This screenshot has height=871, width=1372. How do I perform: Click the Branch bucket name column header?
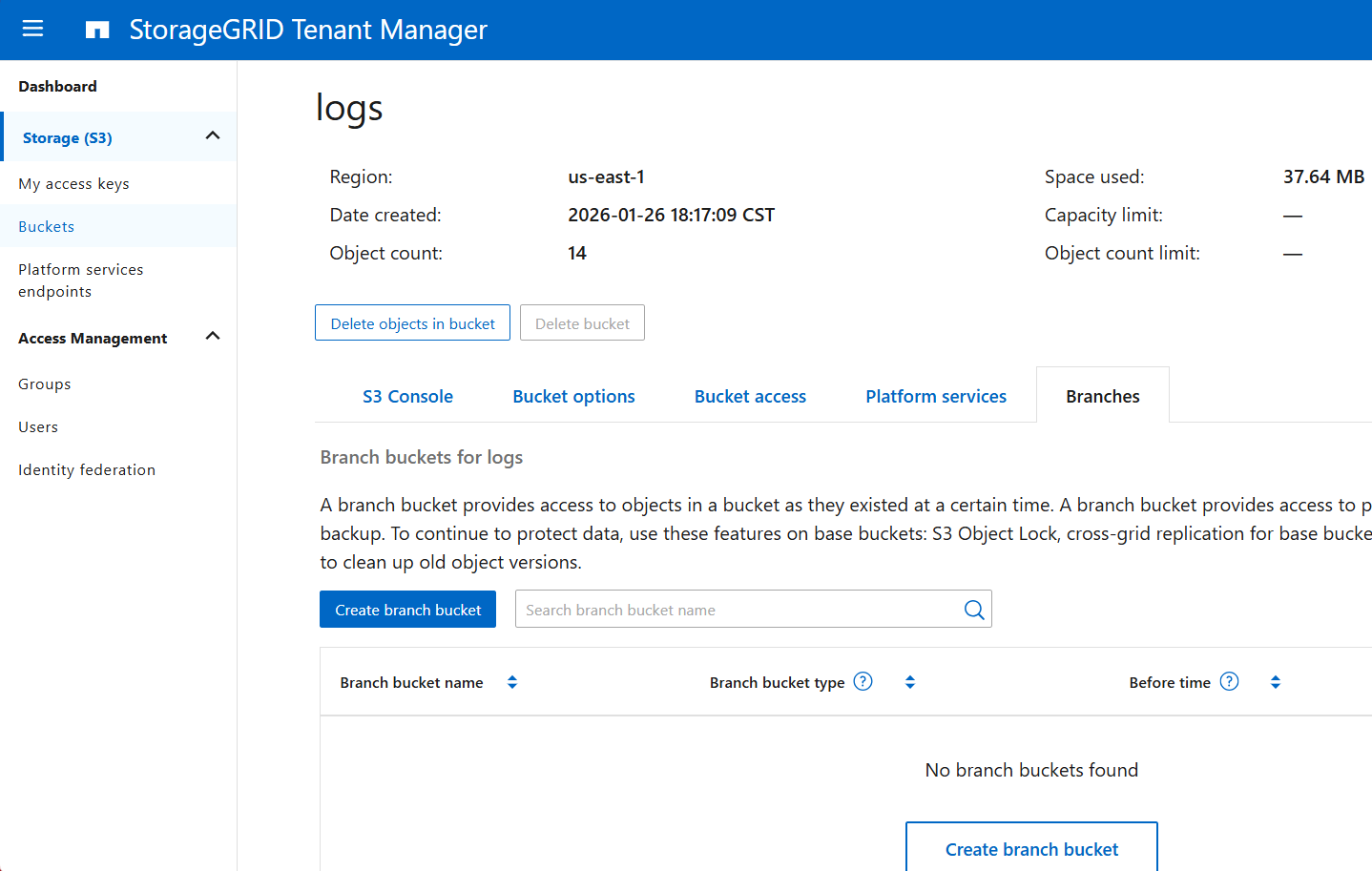coord(411,682)
